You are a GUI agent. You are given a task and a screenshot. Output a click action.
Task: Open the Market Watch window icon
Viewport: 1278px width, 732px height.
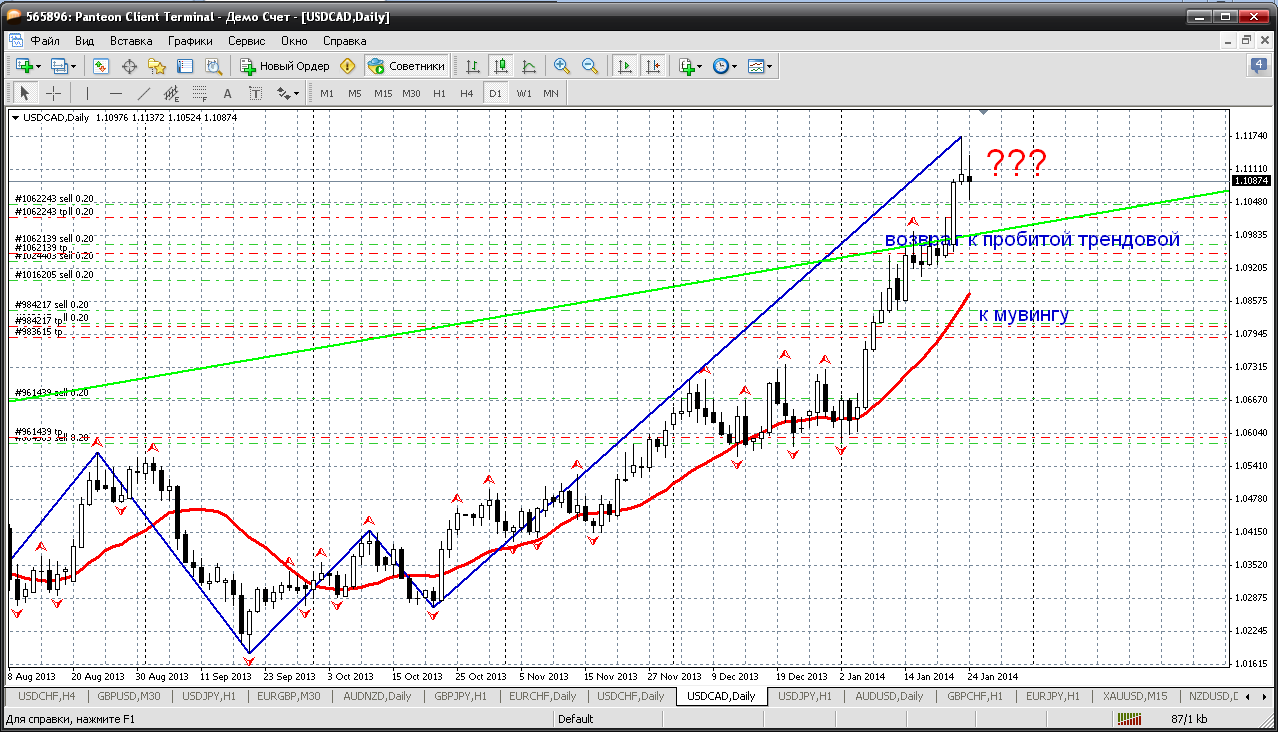(x=101, y=66)
